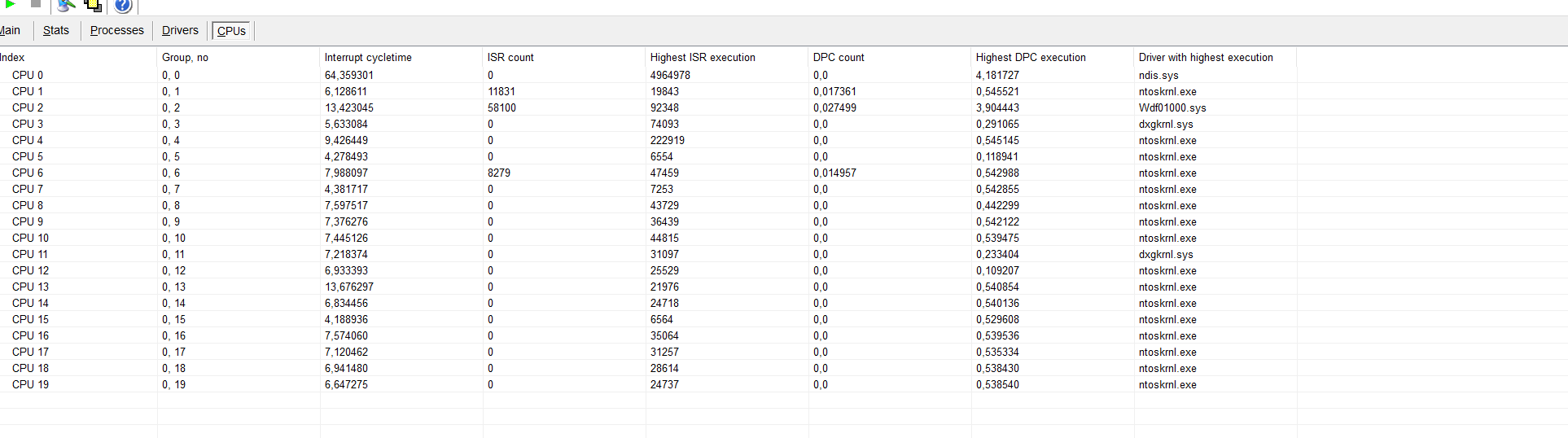This screenshot has height=438, width=1568.
Task: Click the DPC count value 0,014957
Action: [834, 173]
